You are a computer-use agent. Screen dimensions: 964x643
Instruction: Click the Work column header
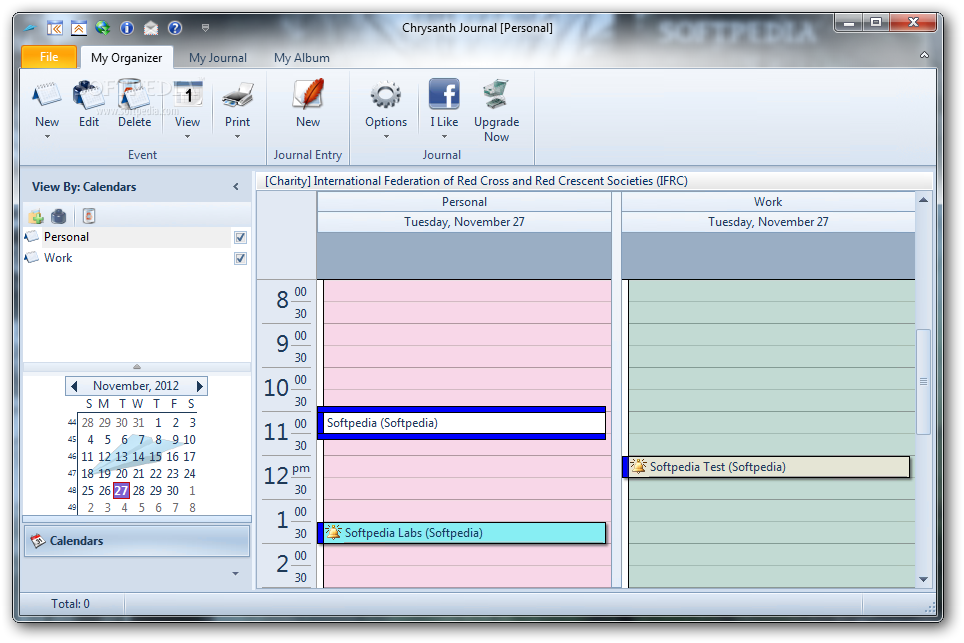(x=768, y=202)
